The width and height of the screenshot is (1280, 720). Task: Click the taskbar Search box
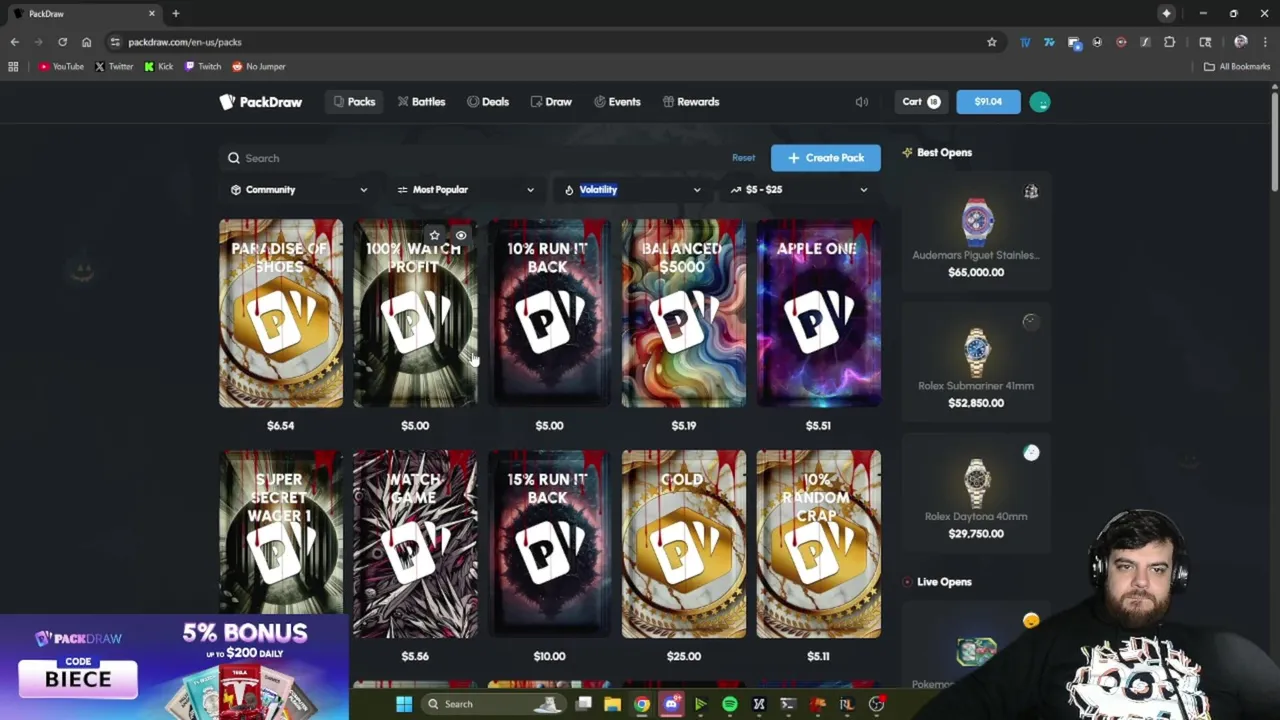[494, 704]
